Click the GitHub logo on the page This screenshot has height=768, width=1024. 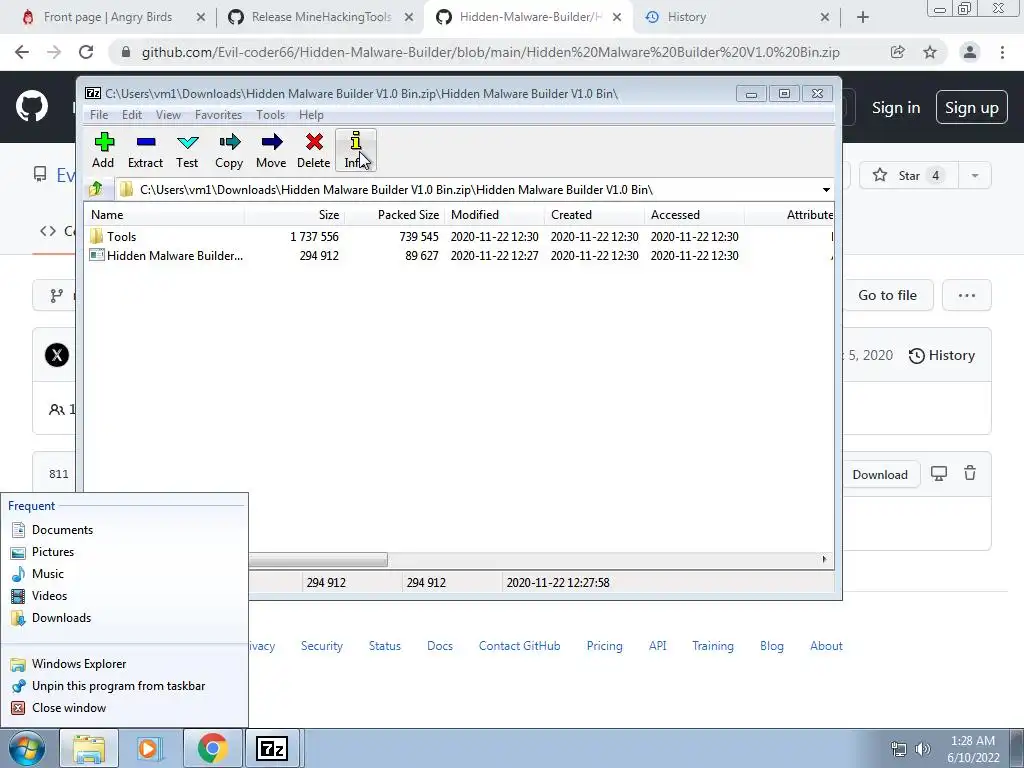click(32, 107)
